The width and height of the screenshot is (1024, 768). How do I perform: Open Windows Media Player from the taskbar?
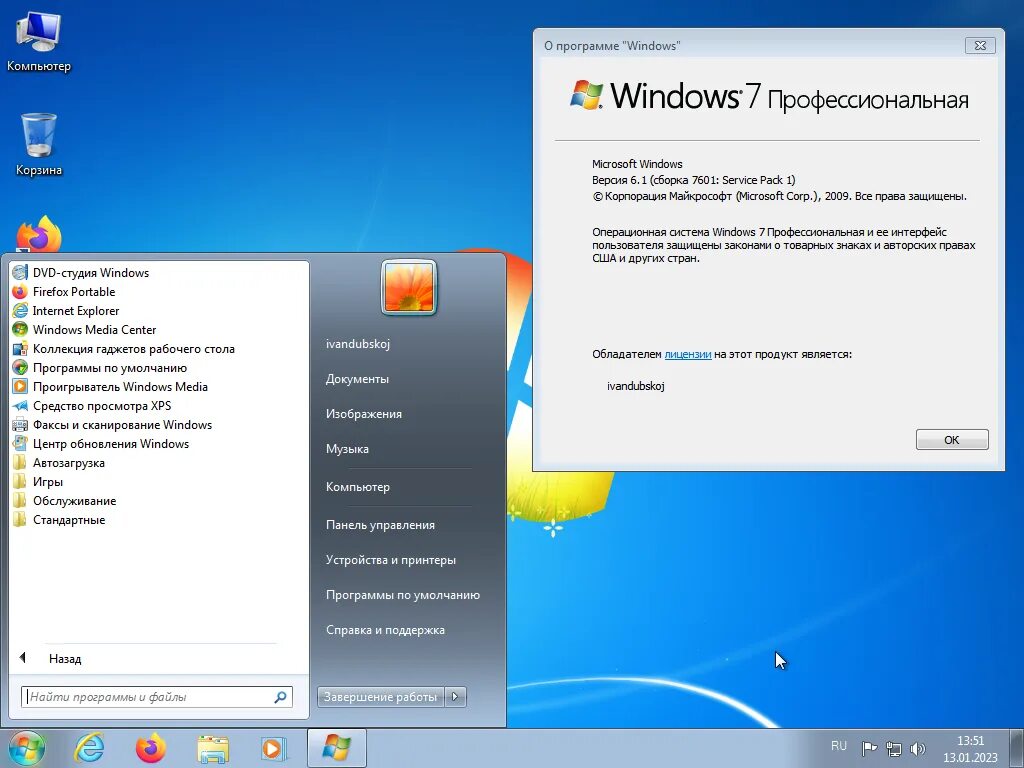click(273, 747)
